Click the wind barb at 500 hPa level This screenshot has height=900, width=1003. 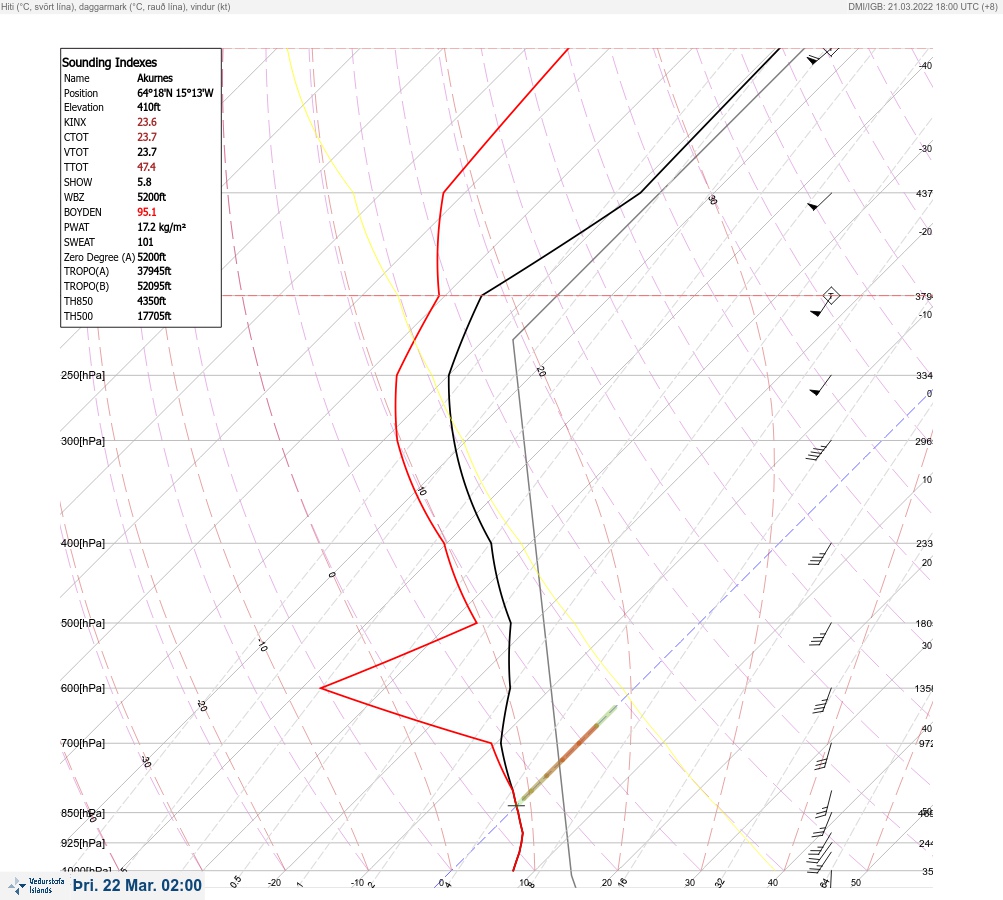pos(820,634)
